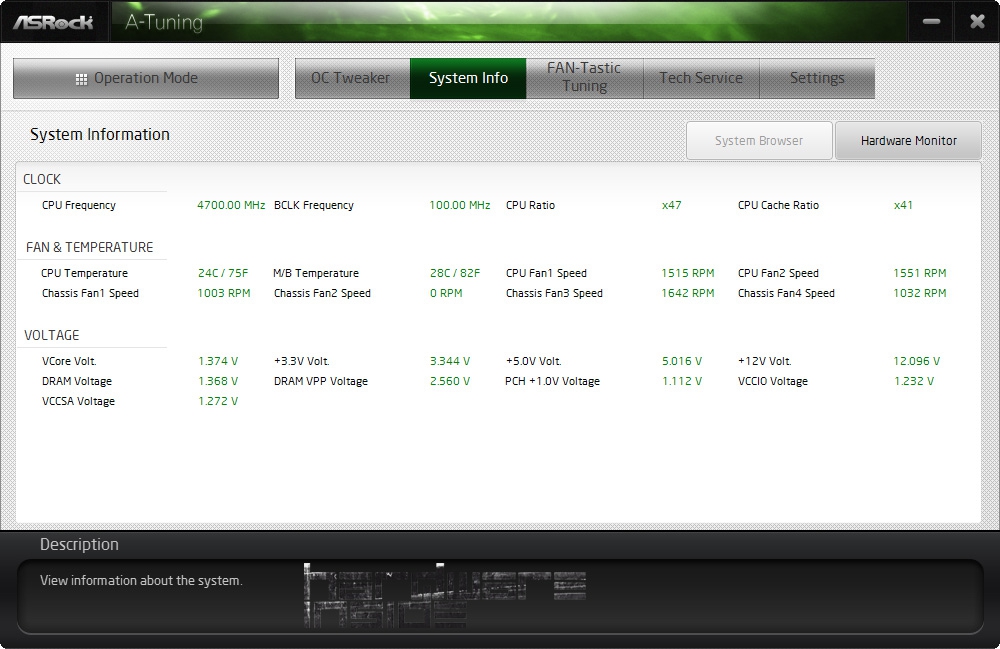Click the FAN & TEMPERATURE section heading
Viewport: 1000px width, 649px height.
pos(89,247)
